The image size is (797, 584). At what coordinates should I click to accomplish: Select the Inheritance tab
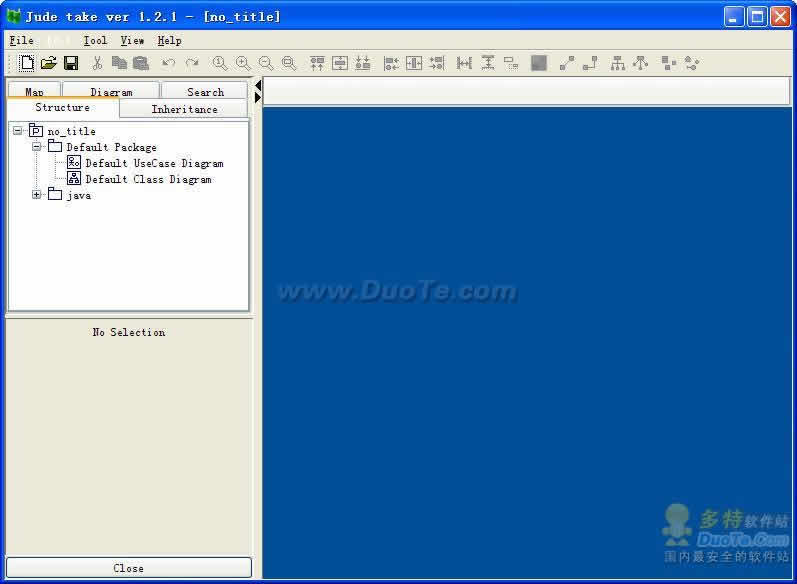tap(184, 109)
